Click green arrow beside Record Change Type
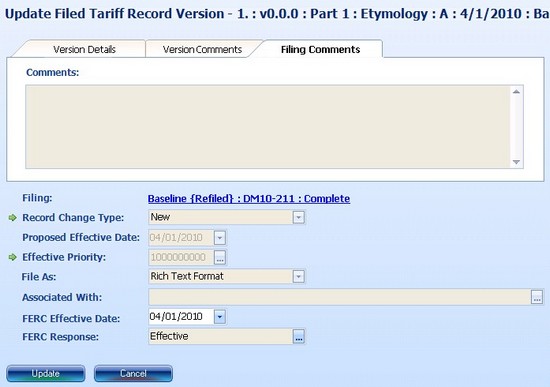Image resolution: width=550 pixels, height=387 pixels. click(x=13, y=218)
